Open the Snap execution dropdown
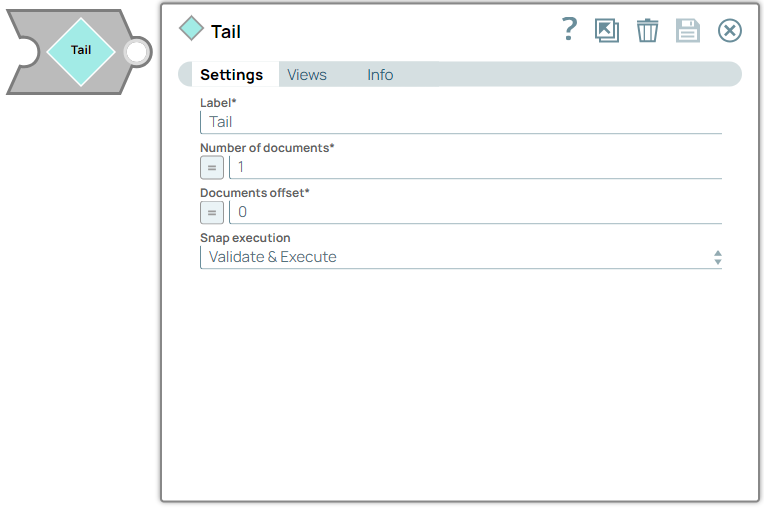 (460, 257)
